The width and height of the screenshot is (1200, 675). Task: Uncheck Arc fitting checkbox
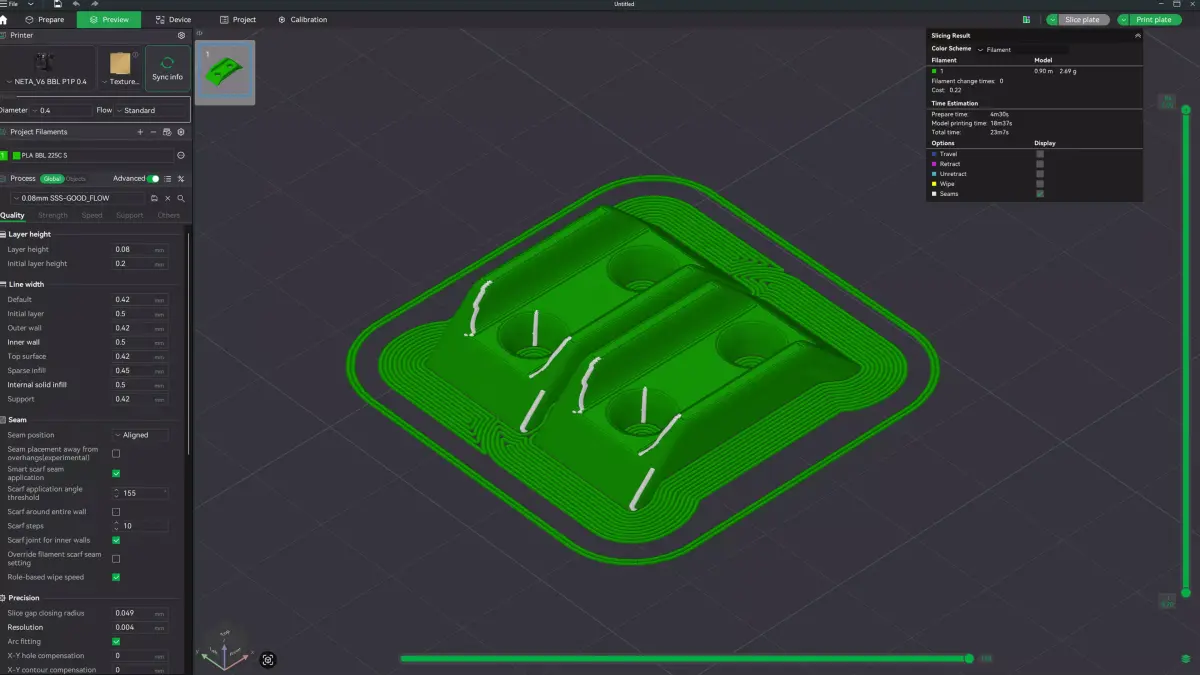[116, 641]
